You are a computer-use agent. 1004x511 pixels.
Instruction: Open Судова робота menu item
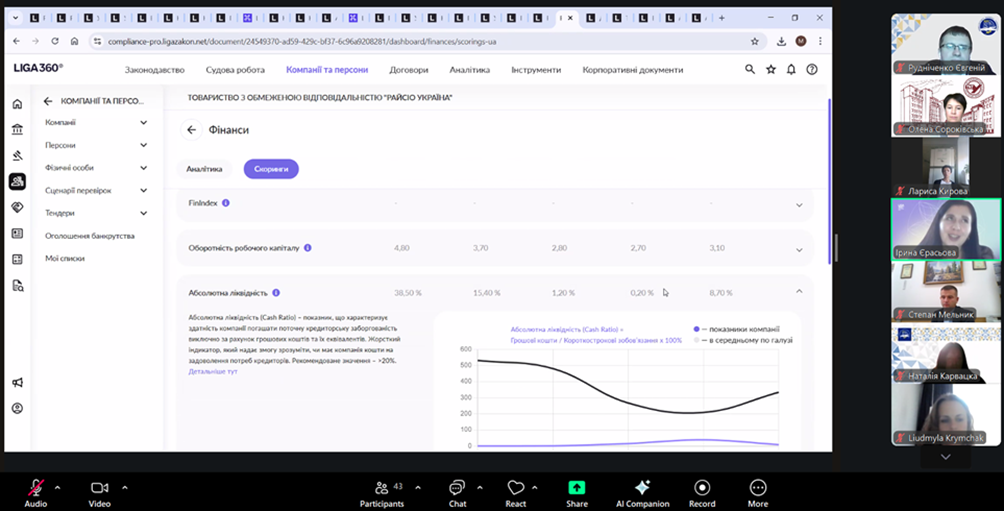coord(235,70)
